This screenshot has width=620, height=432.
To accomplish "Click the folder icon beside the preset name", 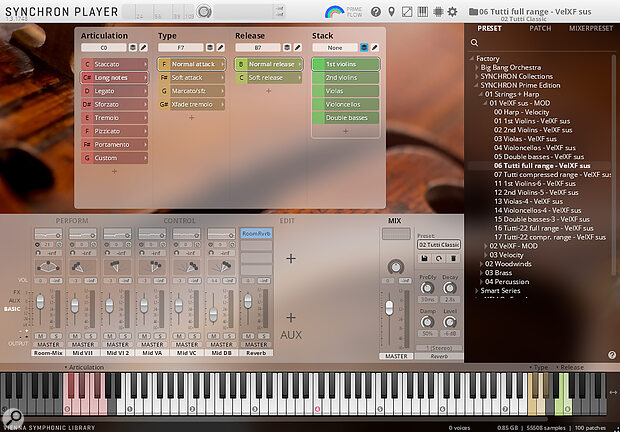I will [x=473, y=12].
